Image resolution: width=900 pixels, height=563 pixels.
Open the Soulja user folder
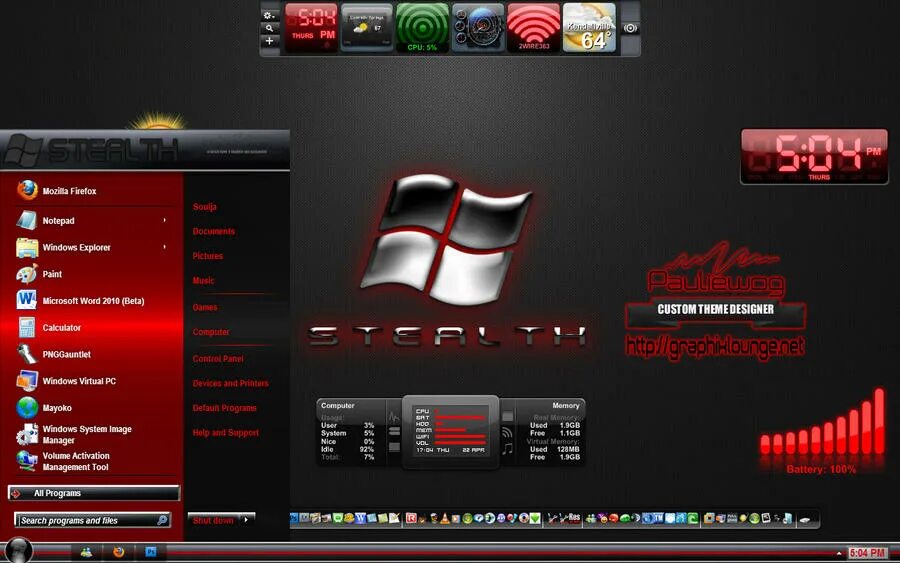(204, 207)
